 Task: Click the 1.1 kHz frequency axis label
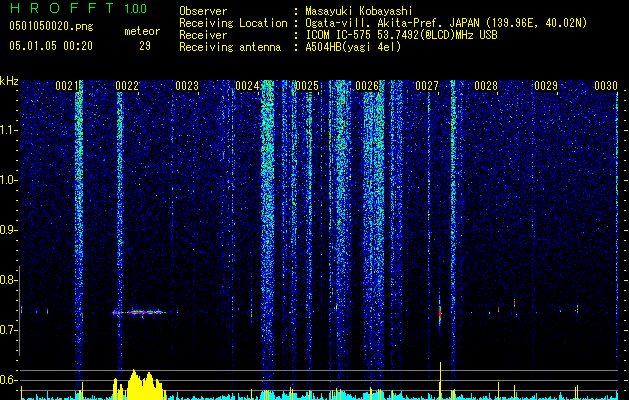(x=9, y=130)
